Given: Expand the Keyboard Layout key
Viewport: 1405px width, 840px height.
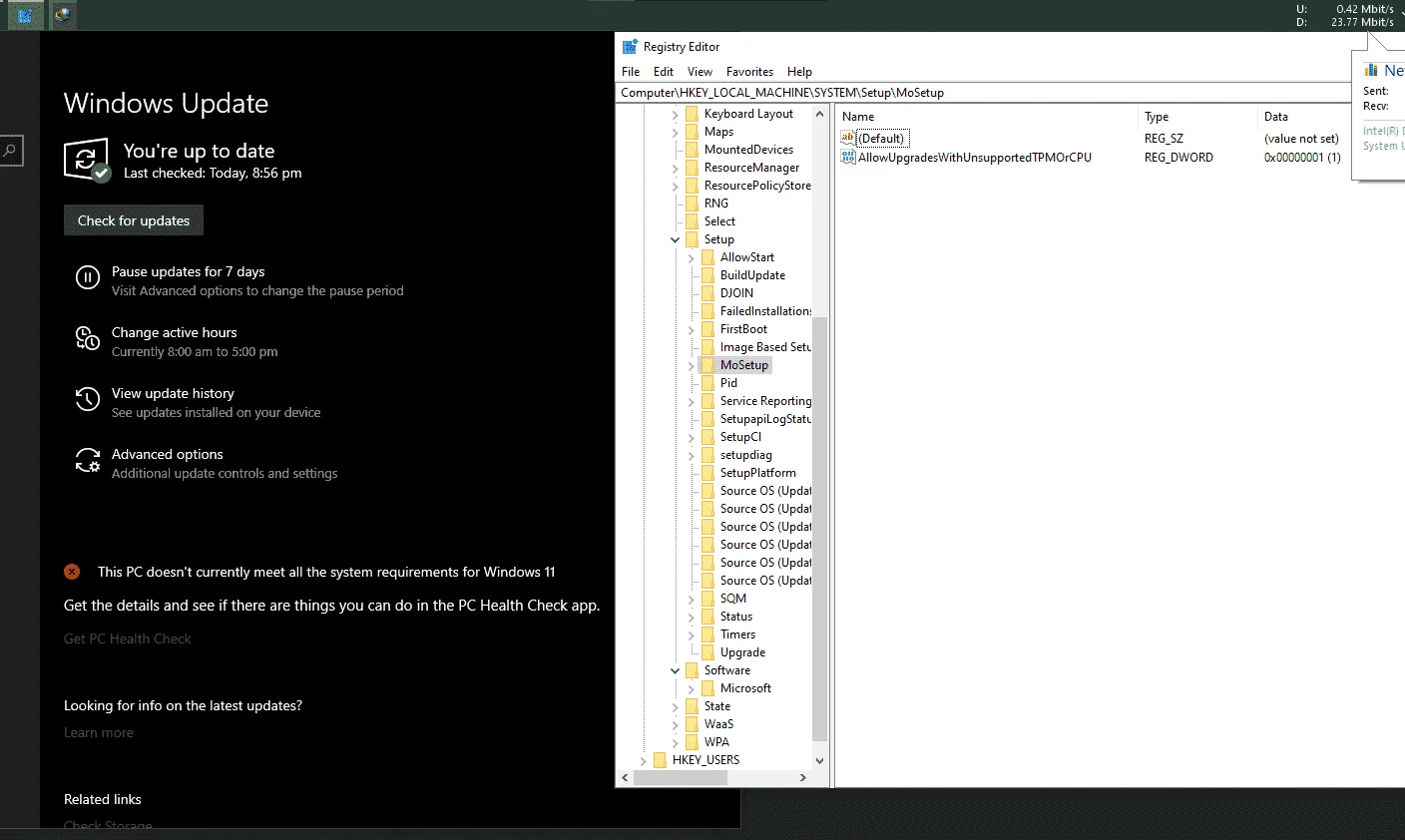Looking at the screenshot, I should coord(676,114).
